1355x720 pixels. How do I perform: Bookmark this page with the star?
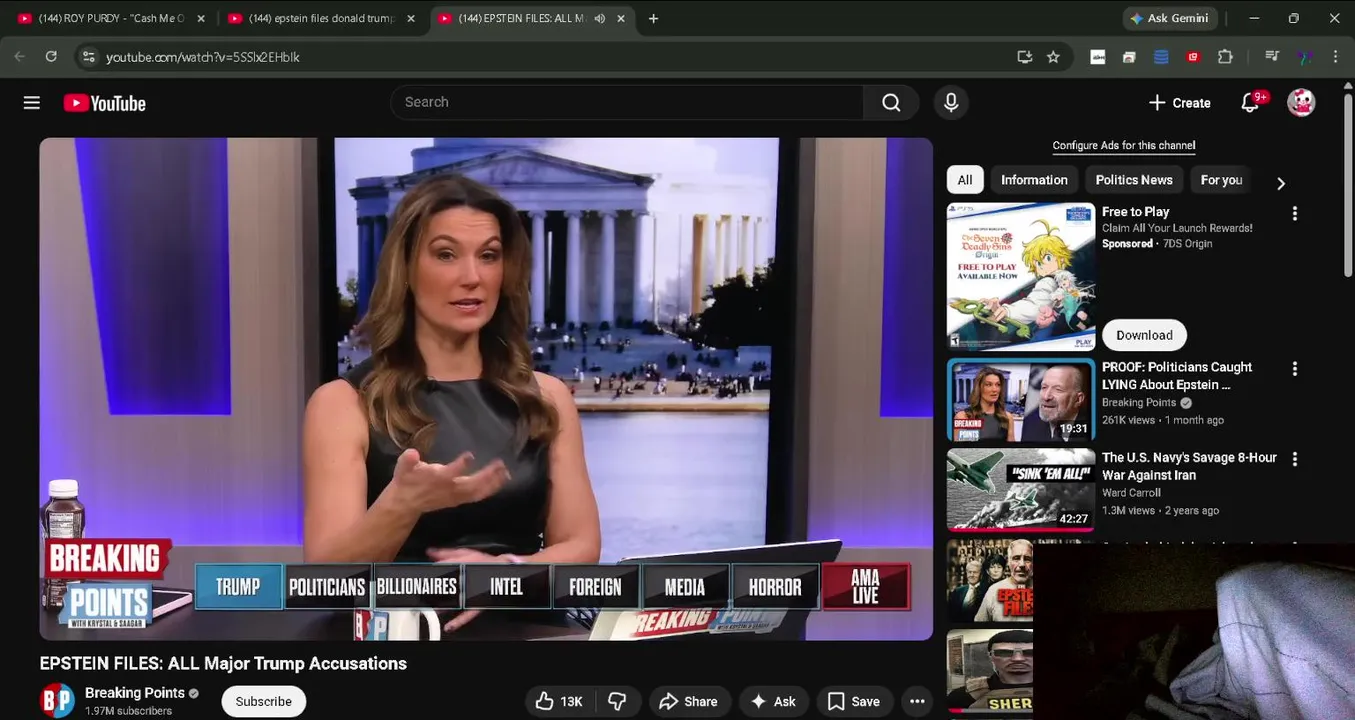pos(1053,57)
